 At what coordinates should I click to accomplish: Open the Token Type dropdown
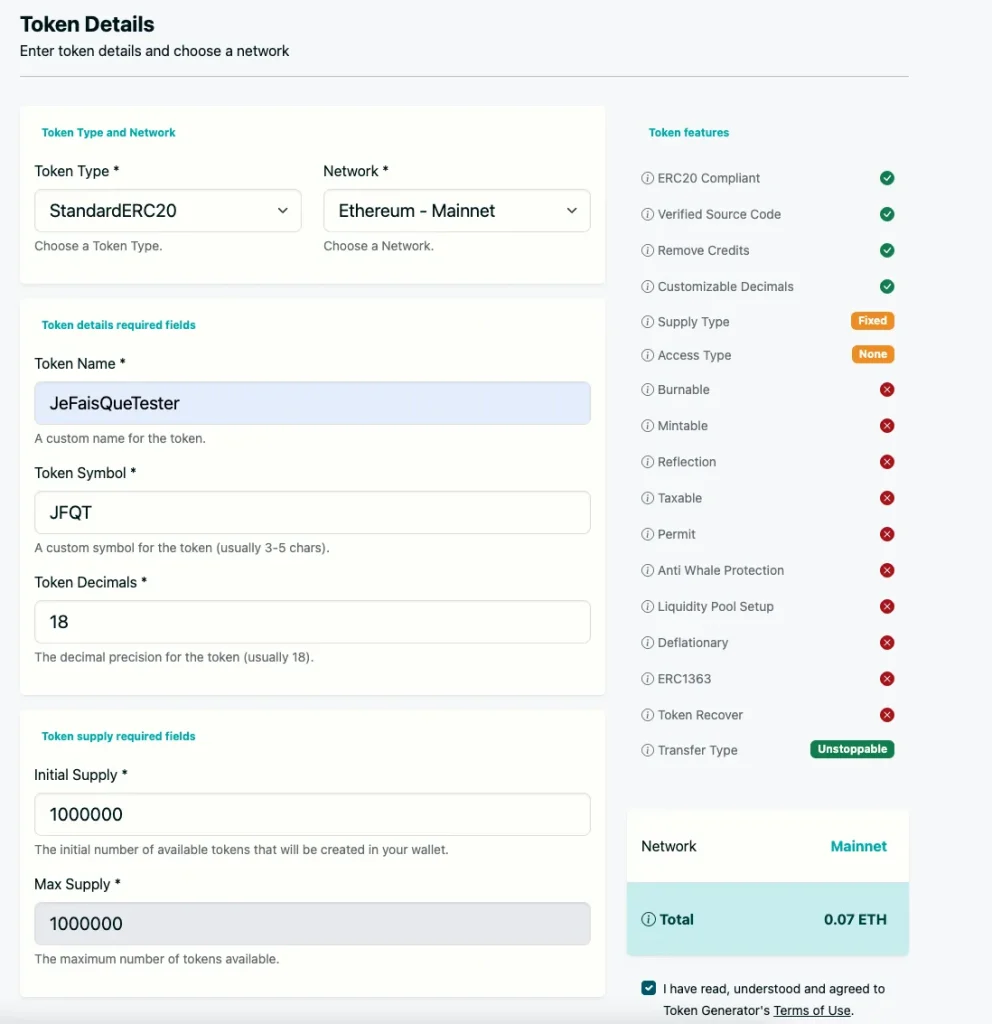(x=168, y=211)
